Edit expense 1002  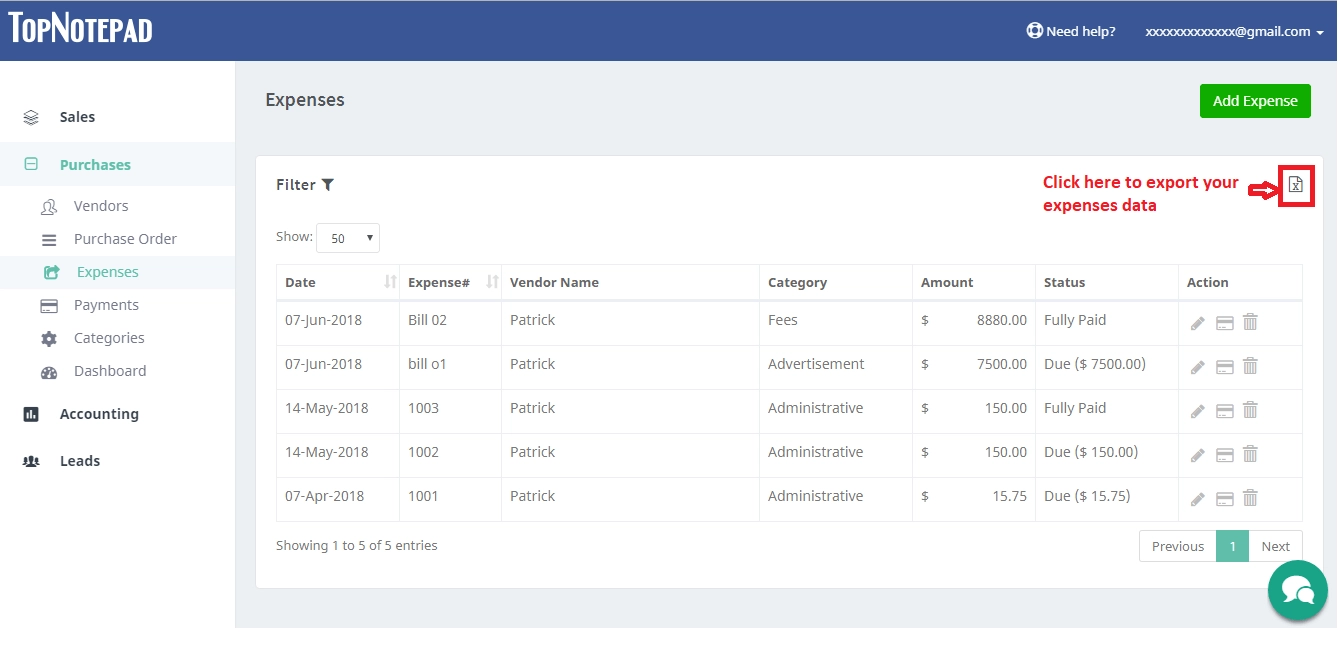[1198, 455]
